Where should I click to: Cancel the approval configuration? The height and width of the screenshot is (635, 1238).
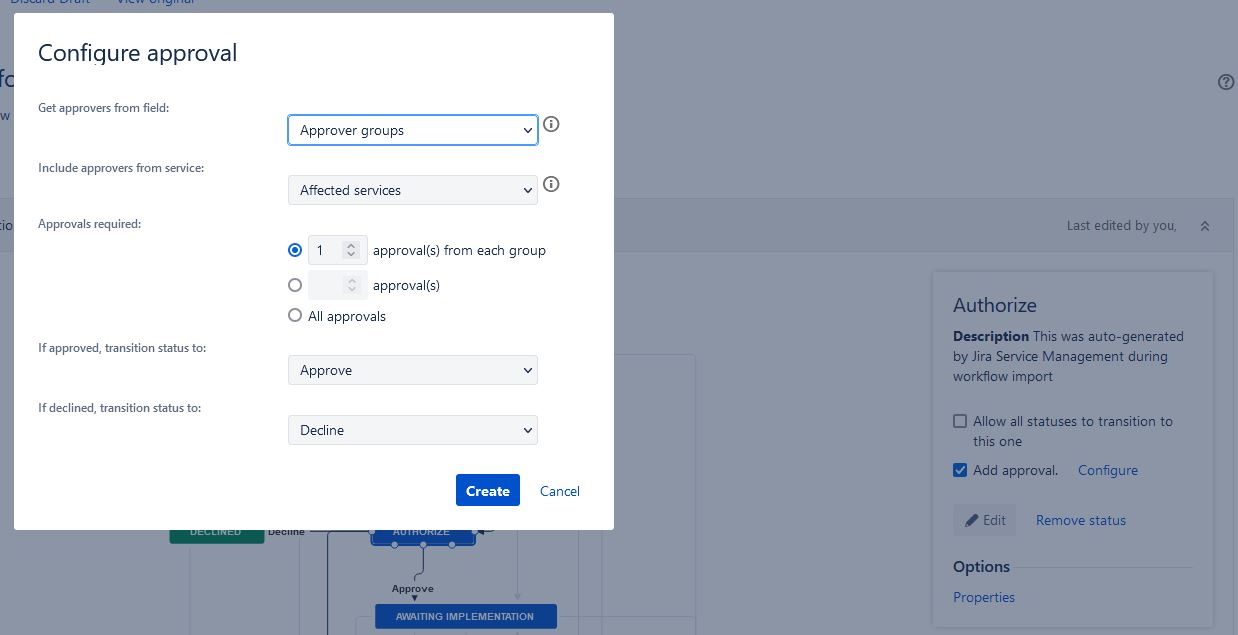pos(559,490)
